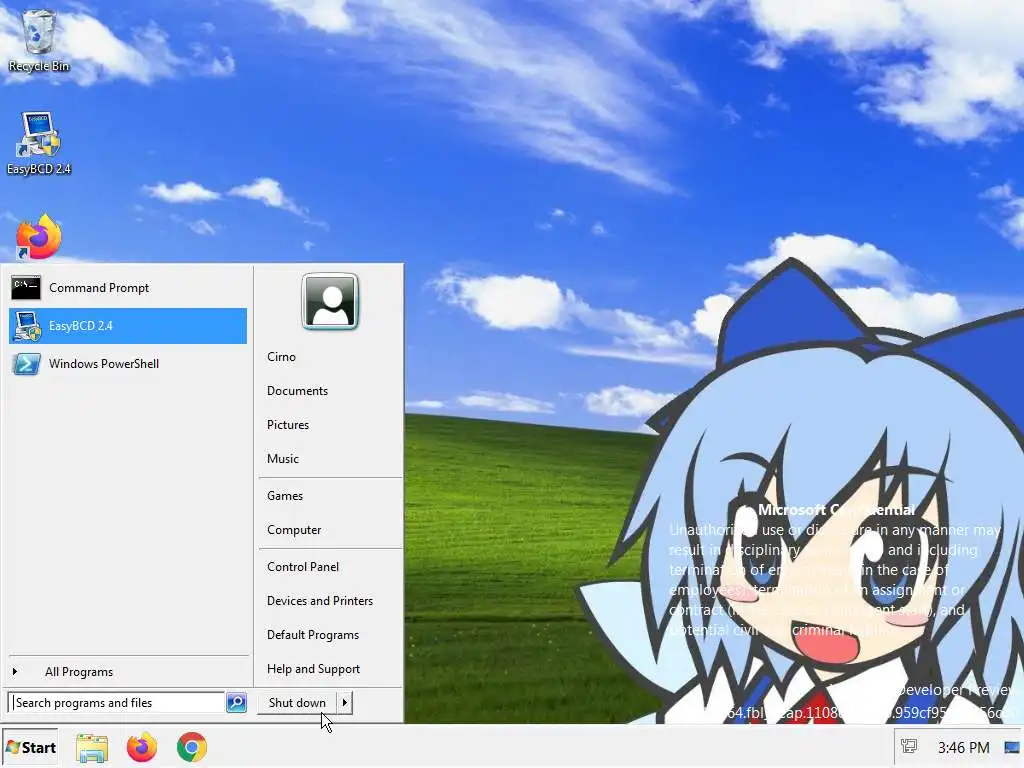Click the Shut down button
Image resolution: width=1024 pixels, height=768 pixels.
(297, 703)
